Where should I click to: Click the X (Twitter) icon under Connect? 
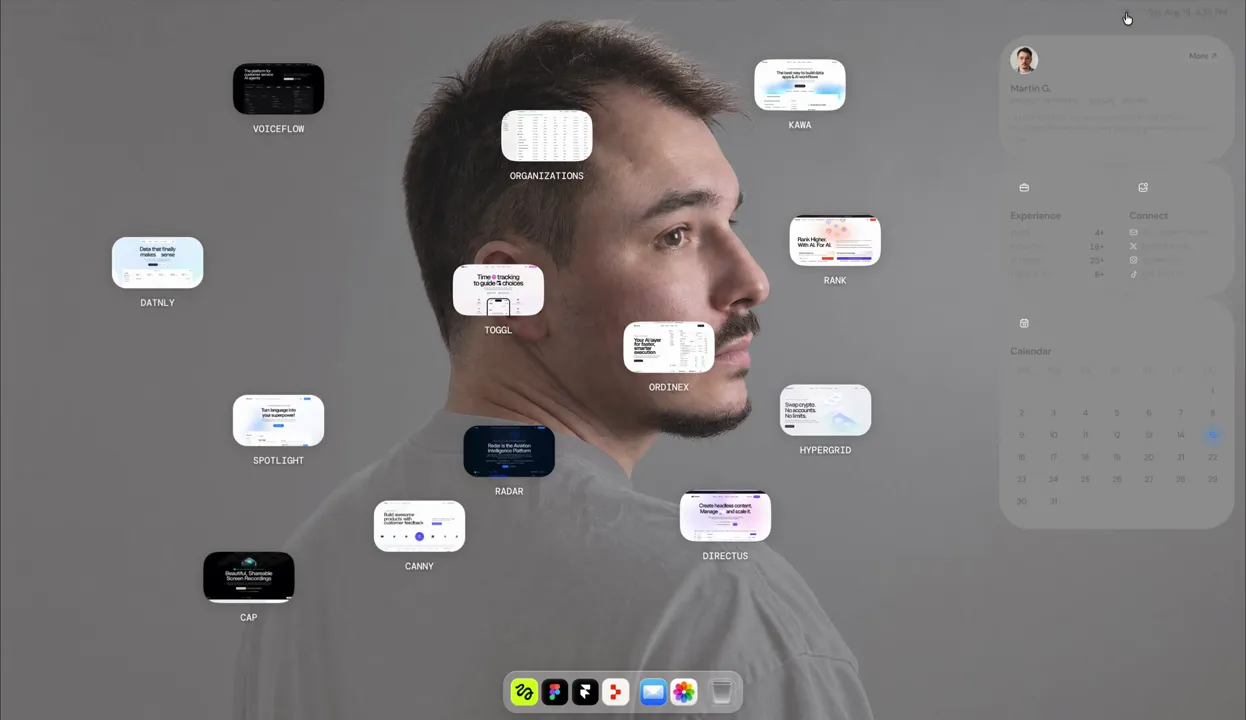tap(1133, 246)
